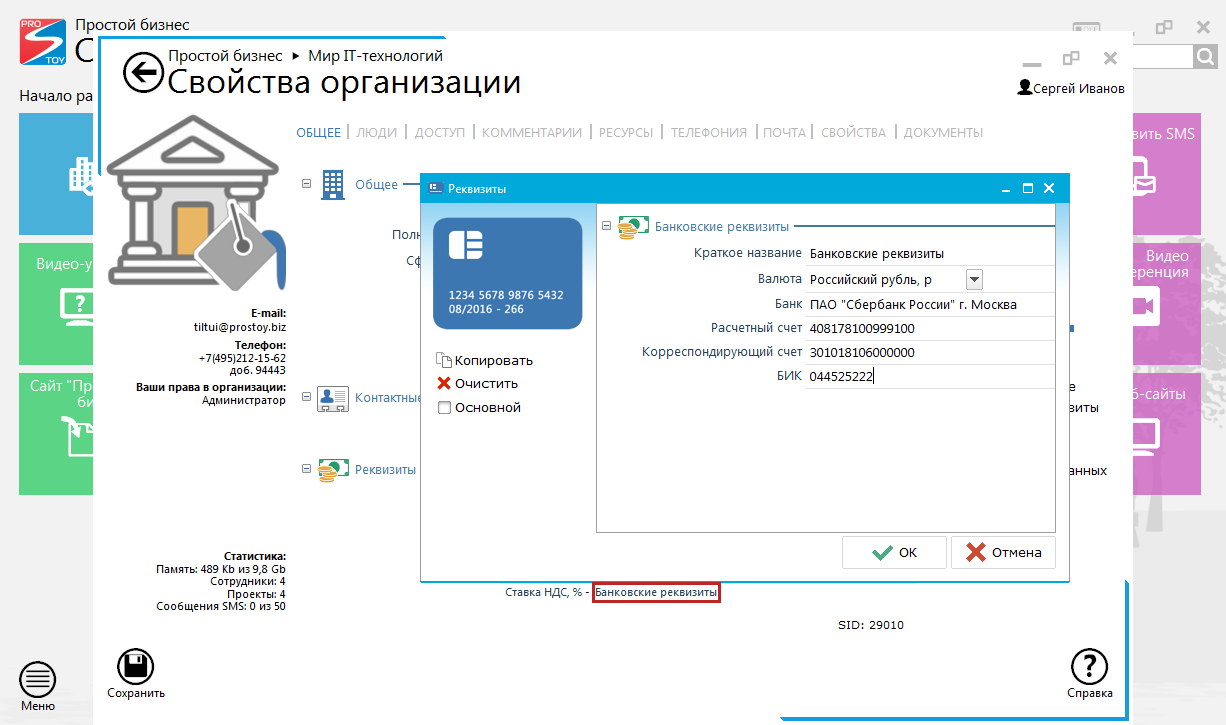Click the Простой бизнес app logo
This screenshot has width=1226, height=725.
pyautogui.click(x=44, y=42)
